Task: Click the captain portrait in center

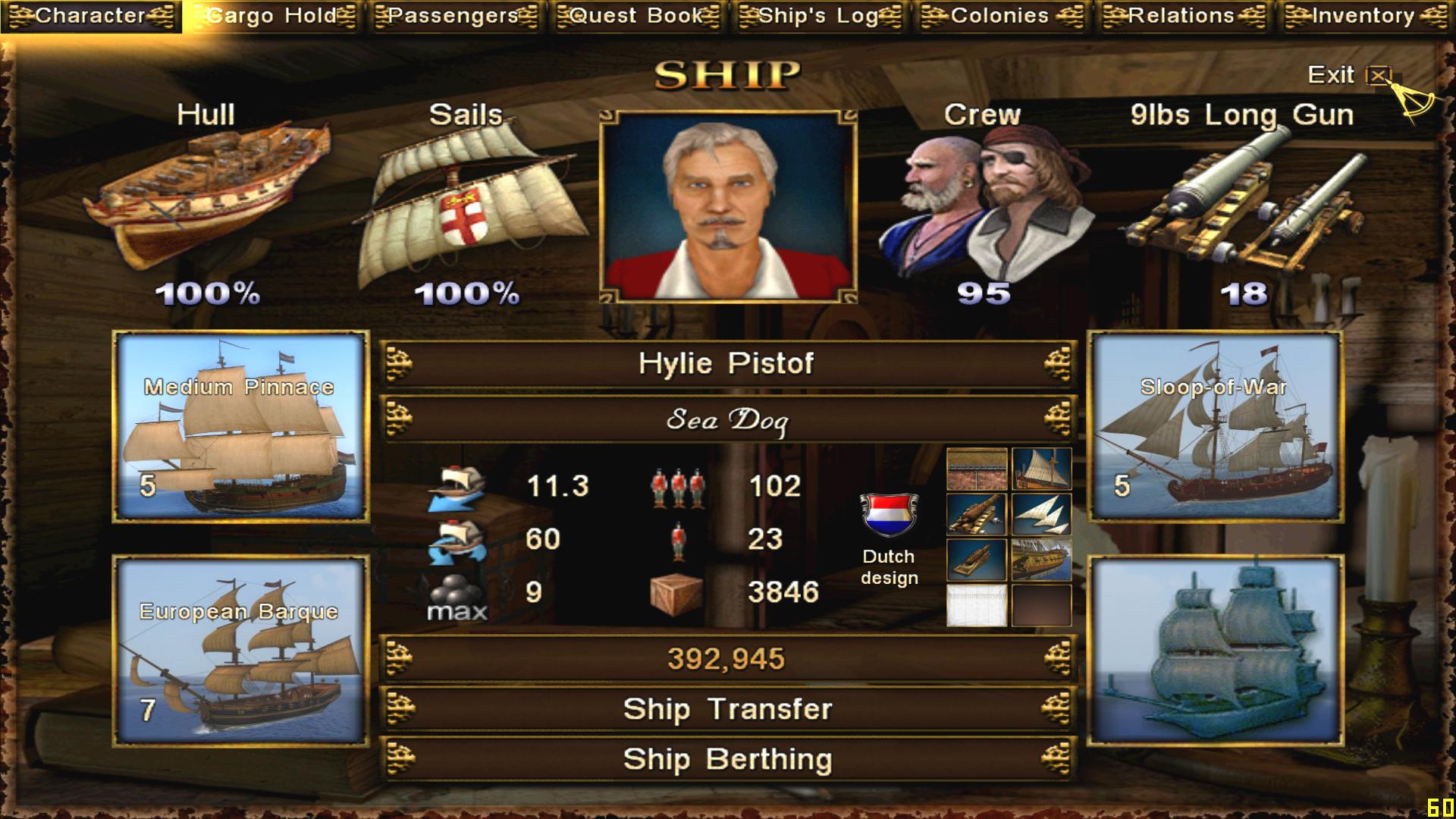Action: click(728, 206)
